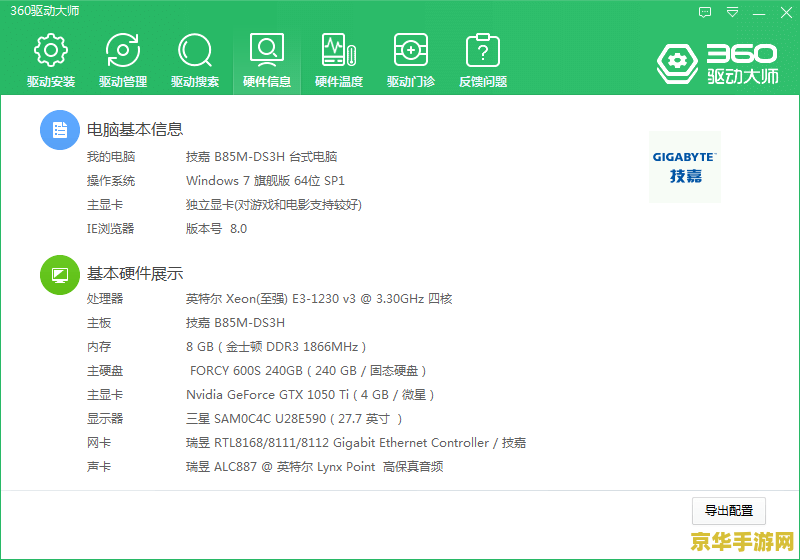Open the 反馈问题 clipboard icon

click(483, 50)
